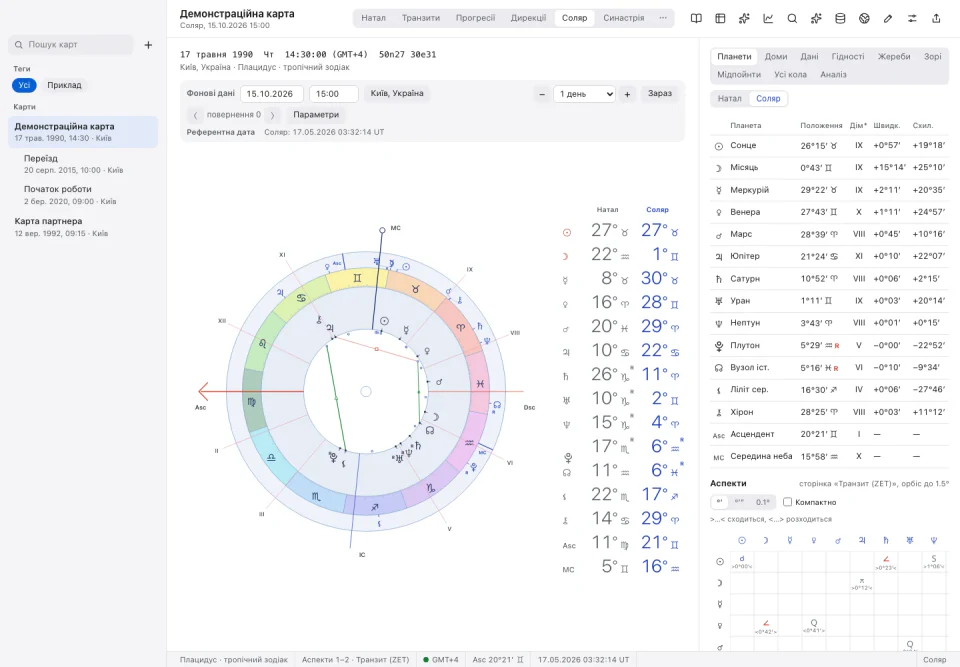Add a new chart with the plus icon

(x=148, y=45)
